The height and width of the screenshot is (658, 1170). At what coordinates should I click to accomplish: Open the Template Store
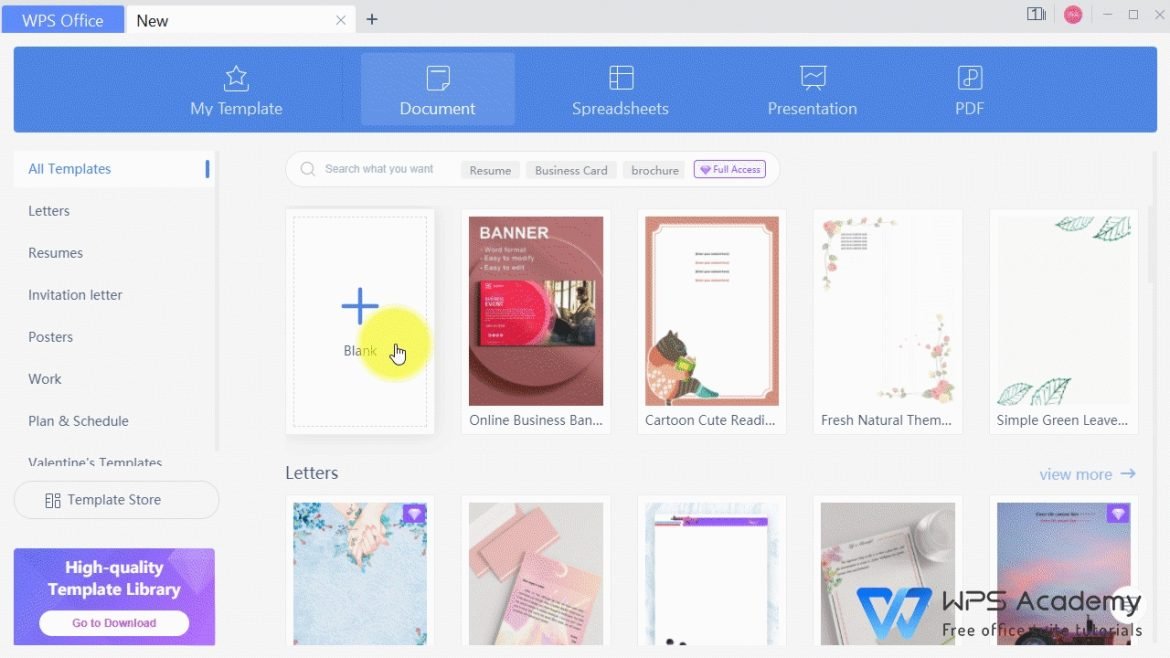click(x=116, y=499)
